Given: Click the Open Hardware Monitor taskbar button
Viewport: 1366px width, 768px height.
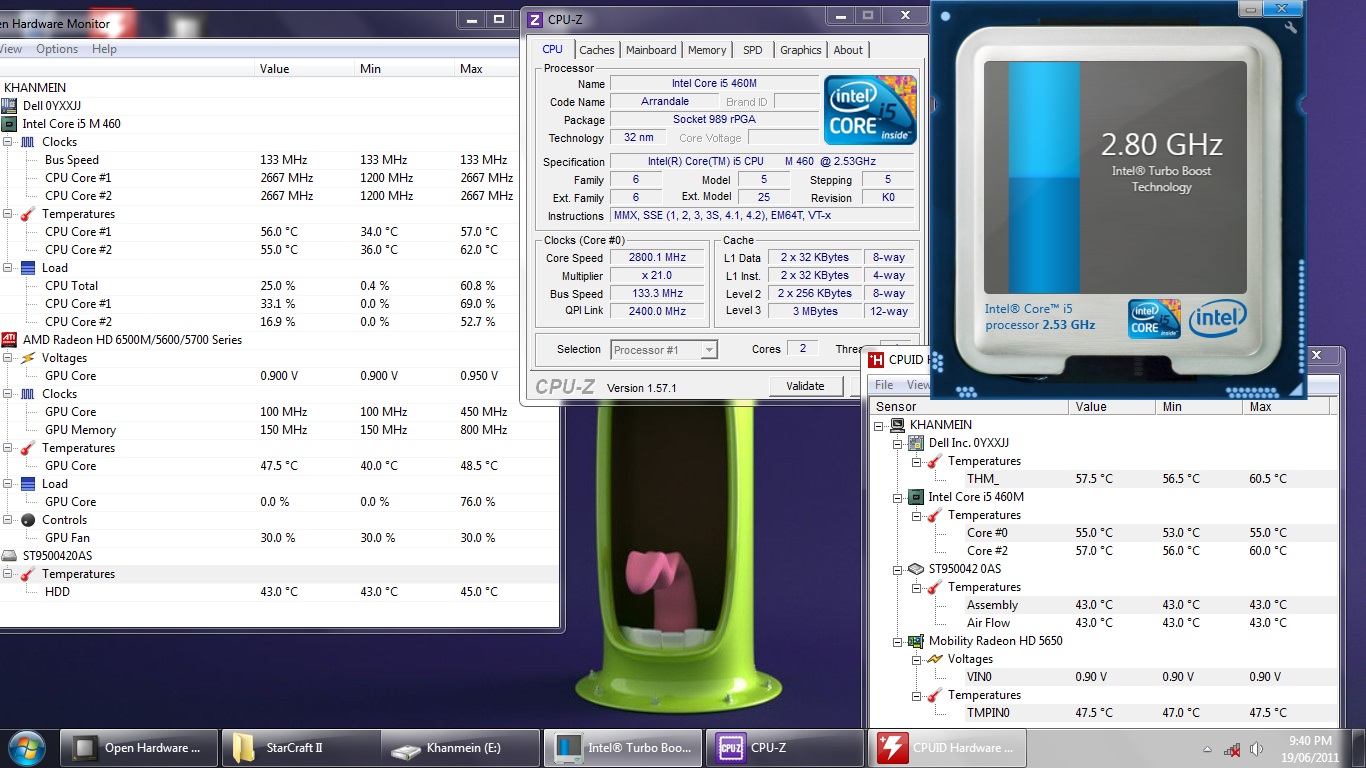Looking at the screenshot, I should tap(140, 748).
